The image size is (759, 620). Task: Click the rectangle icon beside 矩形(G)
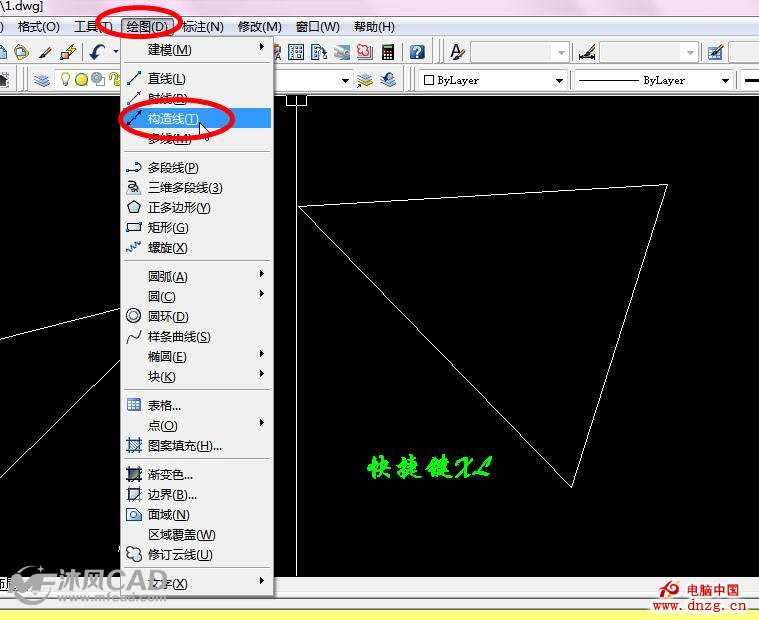[x=134, y=227]
